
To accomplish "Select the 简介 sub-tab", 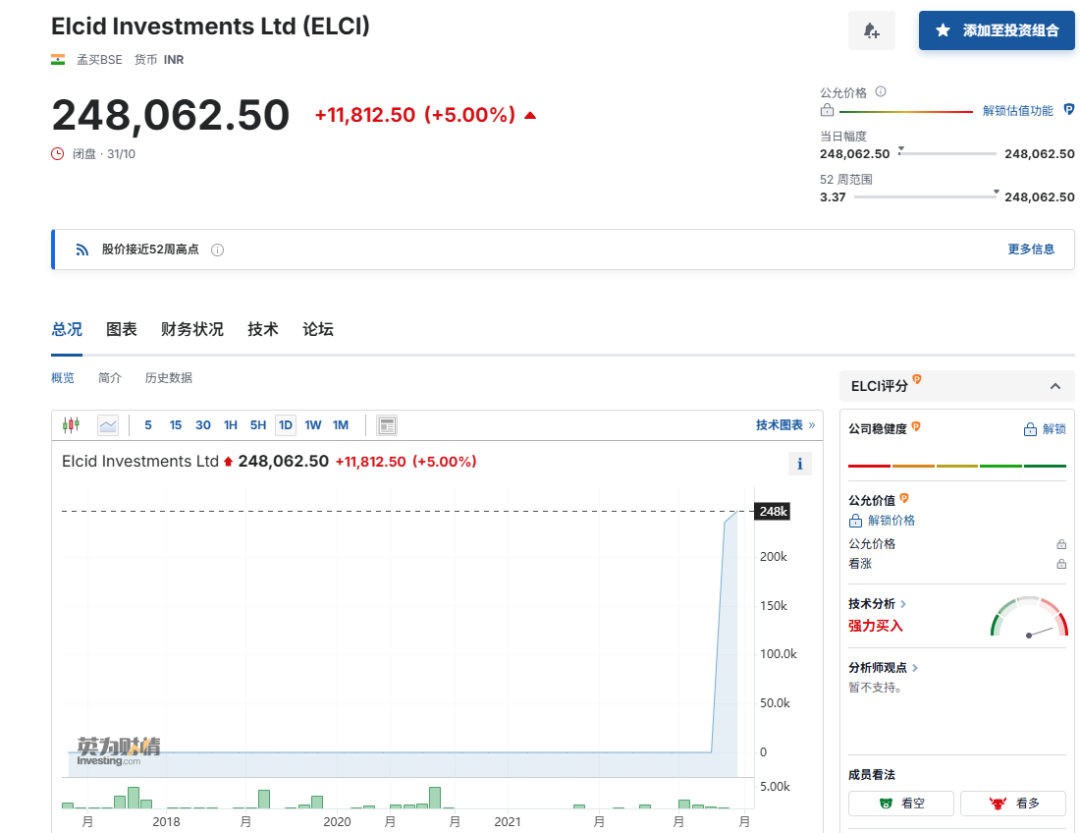I will [110, 378].
